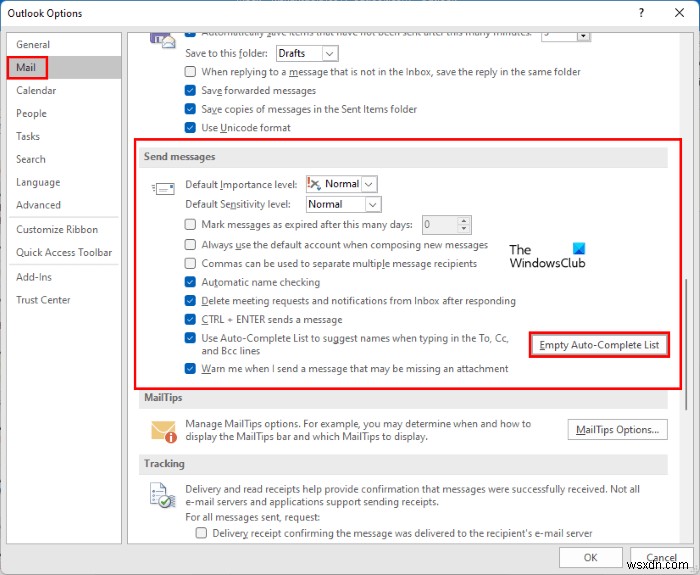This screenshot has width=700, height=575.
Task: Check Delivery receipt confirming message delivered
Action: (x=201, y=533)
